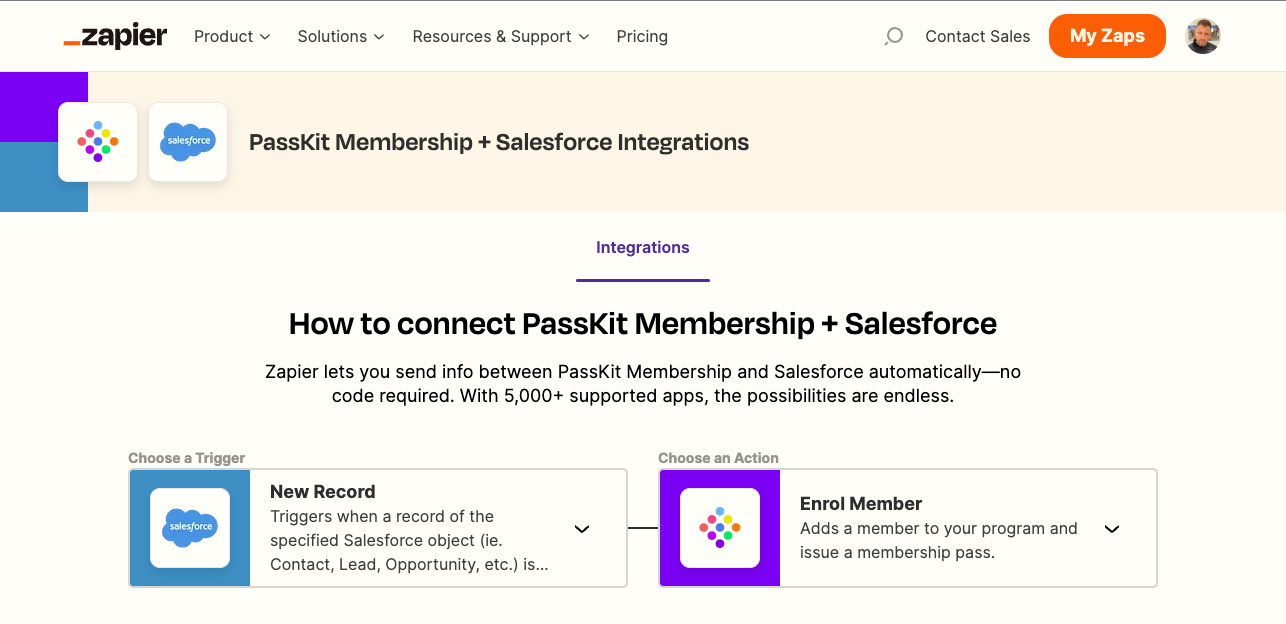Open the search magnifier icon
The width and height of the screenshot is (1286, 624).
click(894, 36)
